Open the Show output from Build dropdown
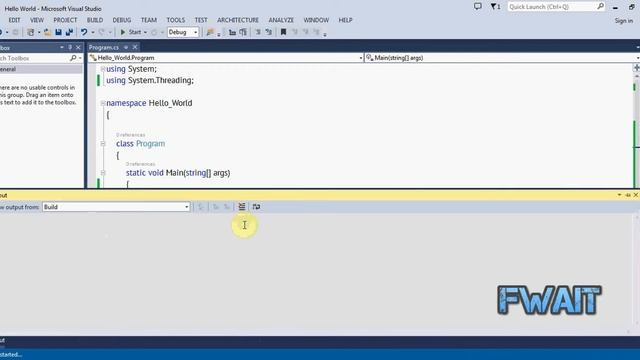This screenshot has width=640, height=360. coord(116,207)
